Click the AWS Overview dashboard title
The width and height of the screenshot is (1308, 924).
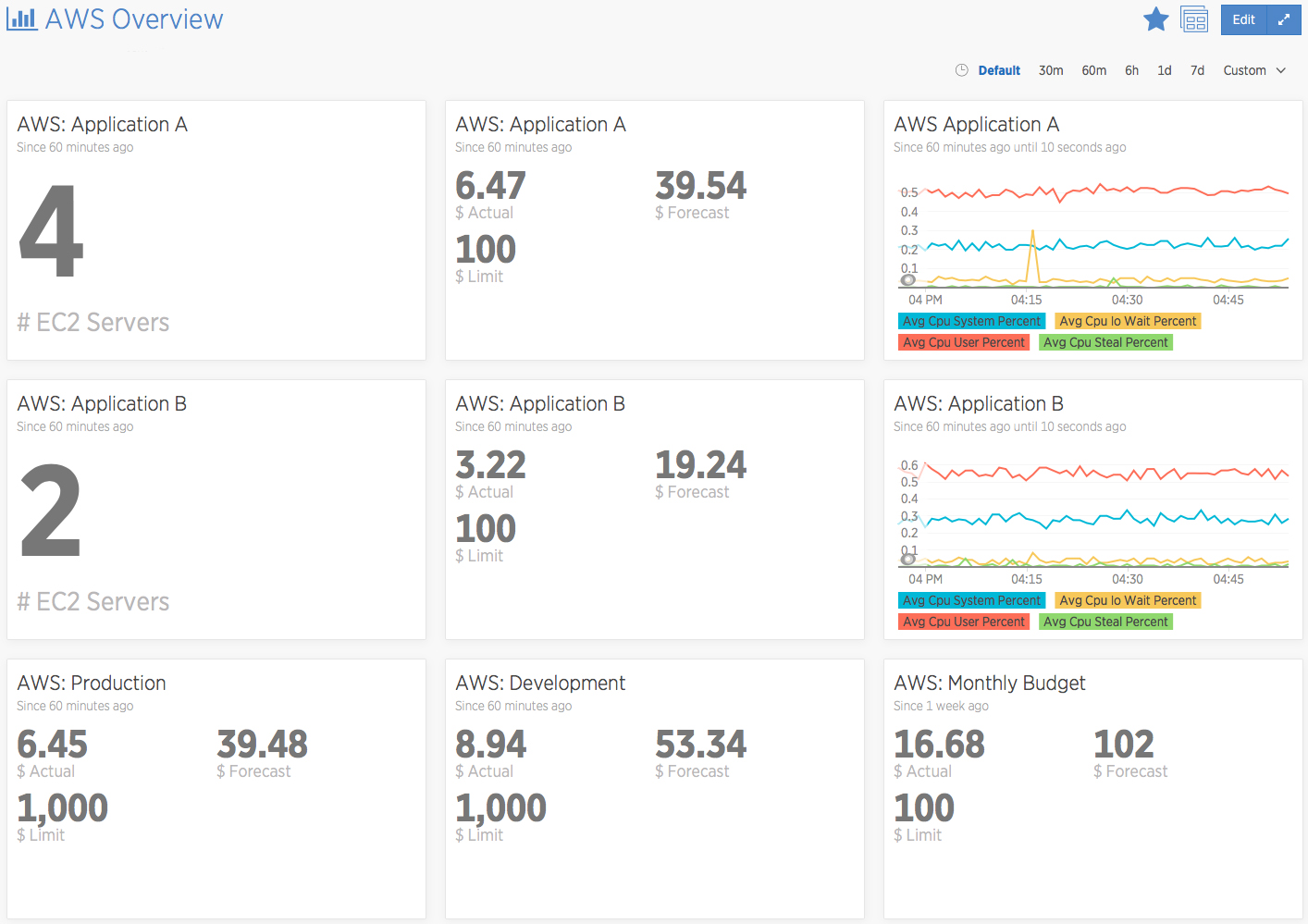click(x=134, y=19)
